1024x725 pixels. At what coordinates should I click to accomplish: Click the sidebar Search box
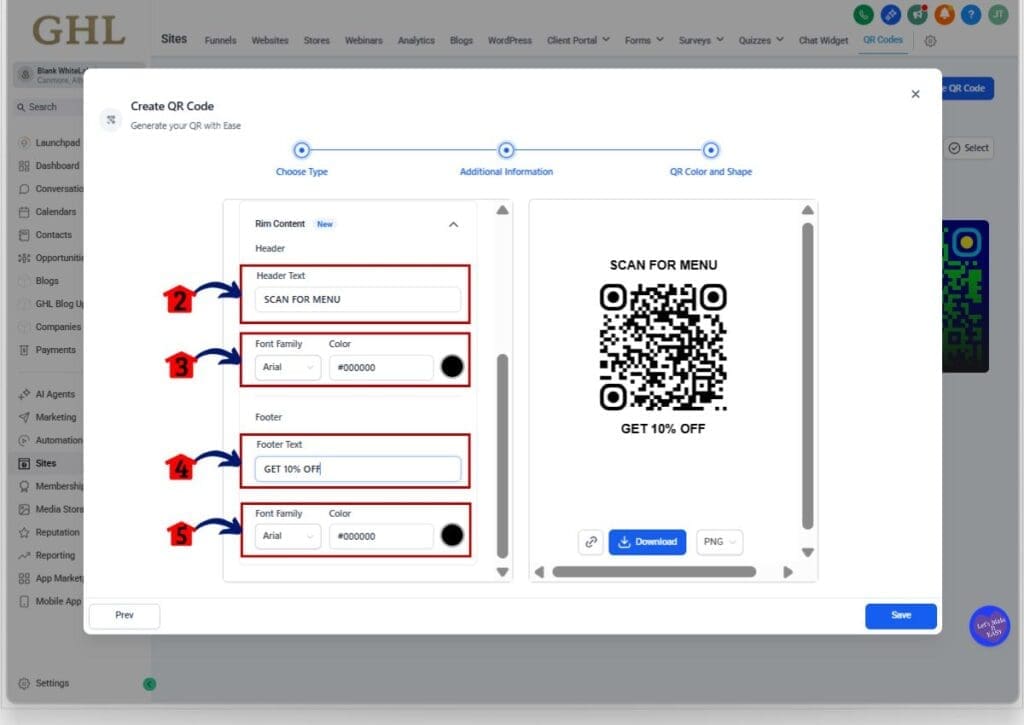pyautogui.click(x=48, y=107)
